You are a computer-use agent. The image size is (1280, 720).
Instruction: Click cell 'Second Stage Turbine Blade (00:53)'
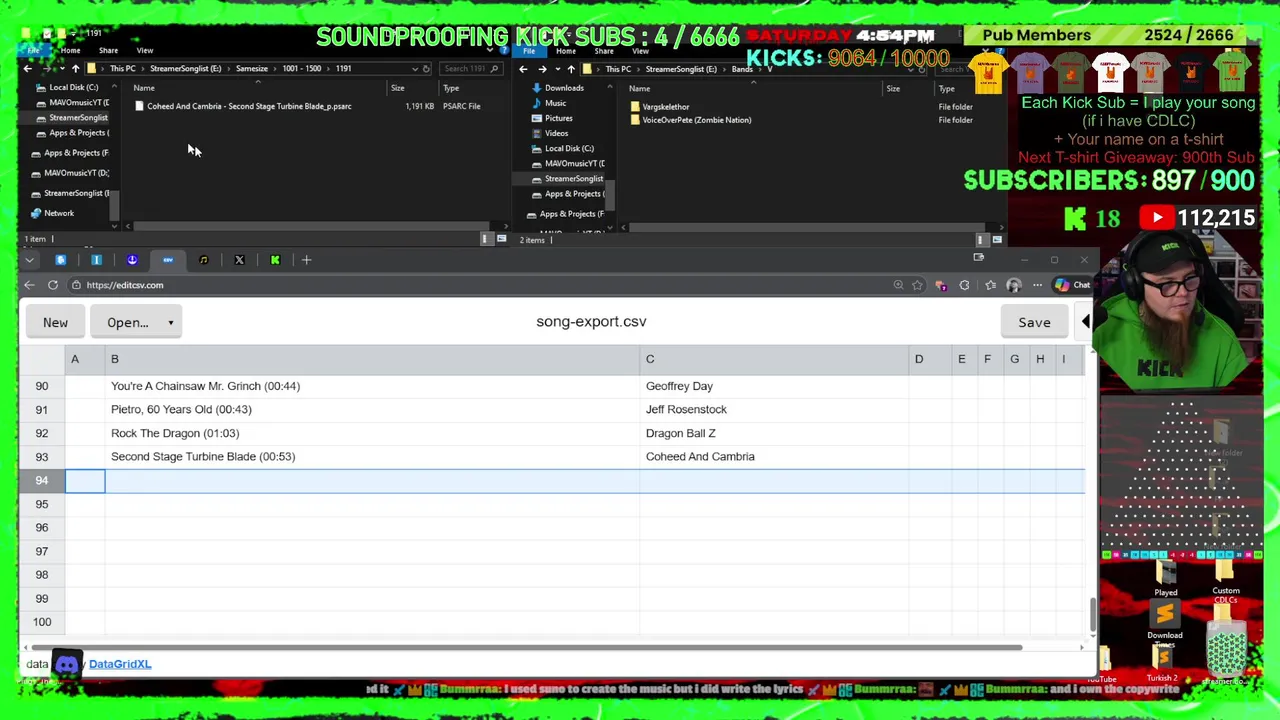372,456
